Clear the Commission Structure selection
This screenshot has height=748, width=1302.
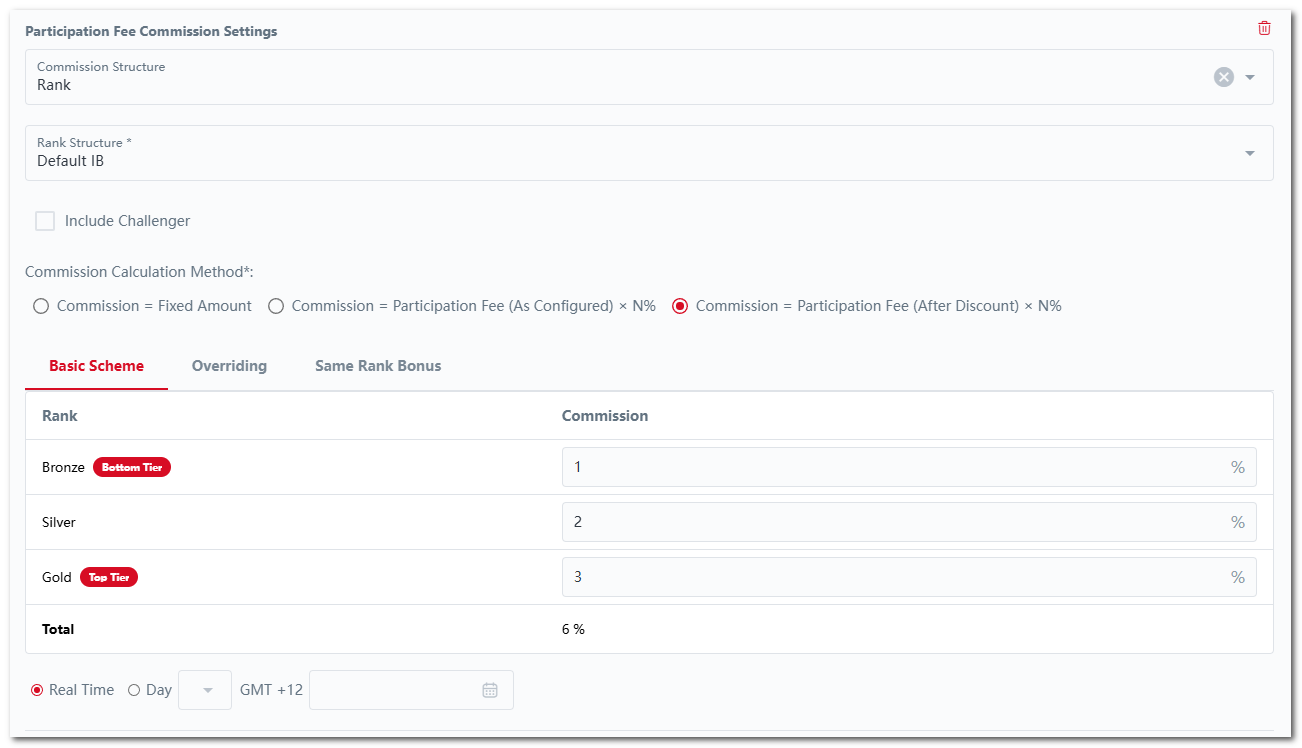click(1223, 77)
